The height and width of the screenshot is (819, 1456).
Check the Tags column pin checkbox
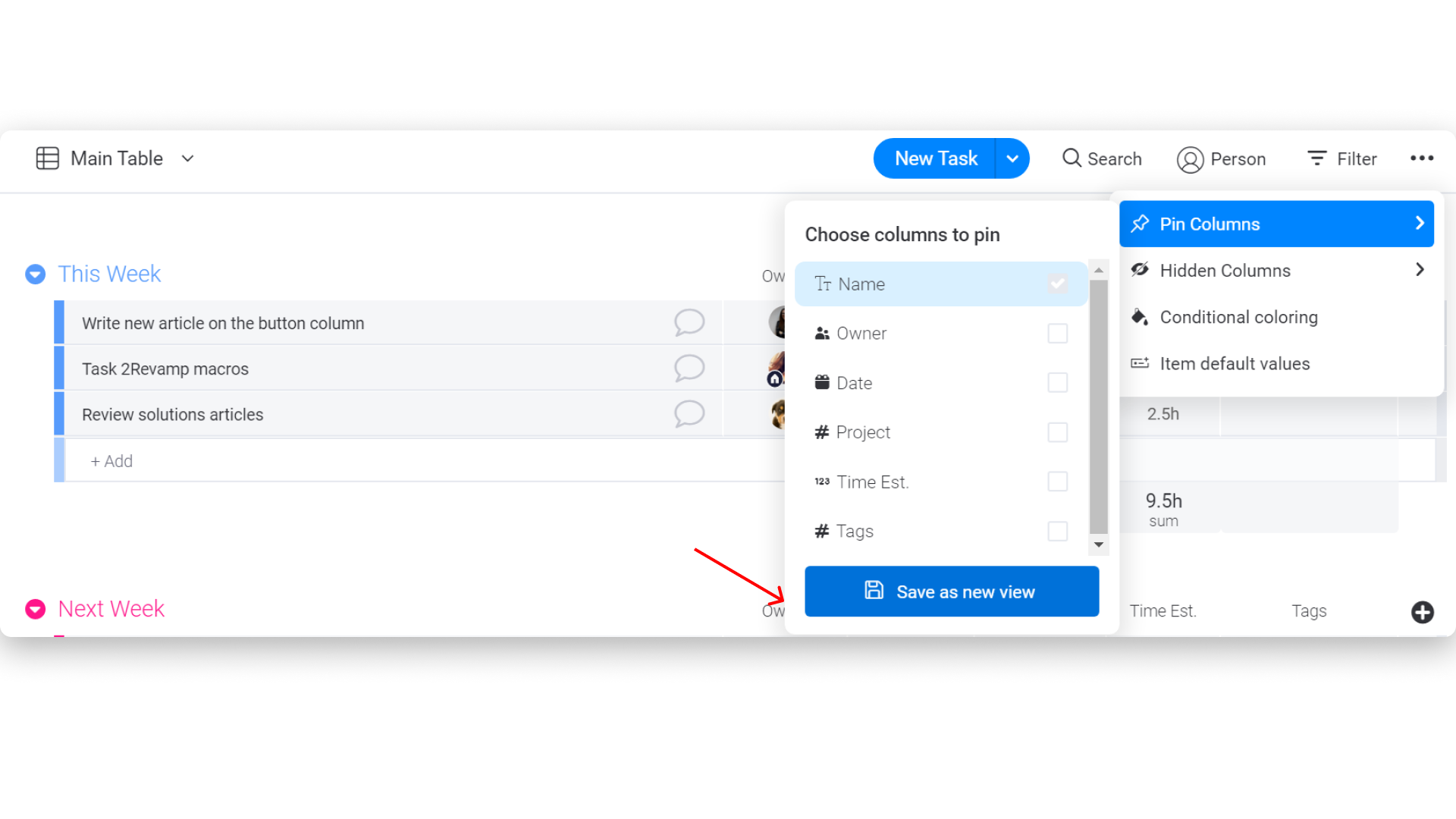[1057, 531]
